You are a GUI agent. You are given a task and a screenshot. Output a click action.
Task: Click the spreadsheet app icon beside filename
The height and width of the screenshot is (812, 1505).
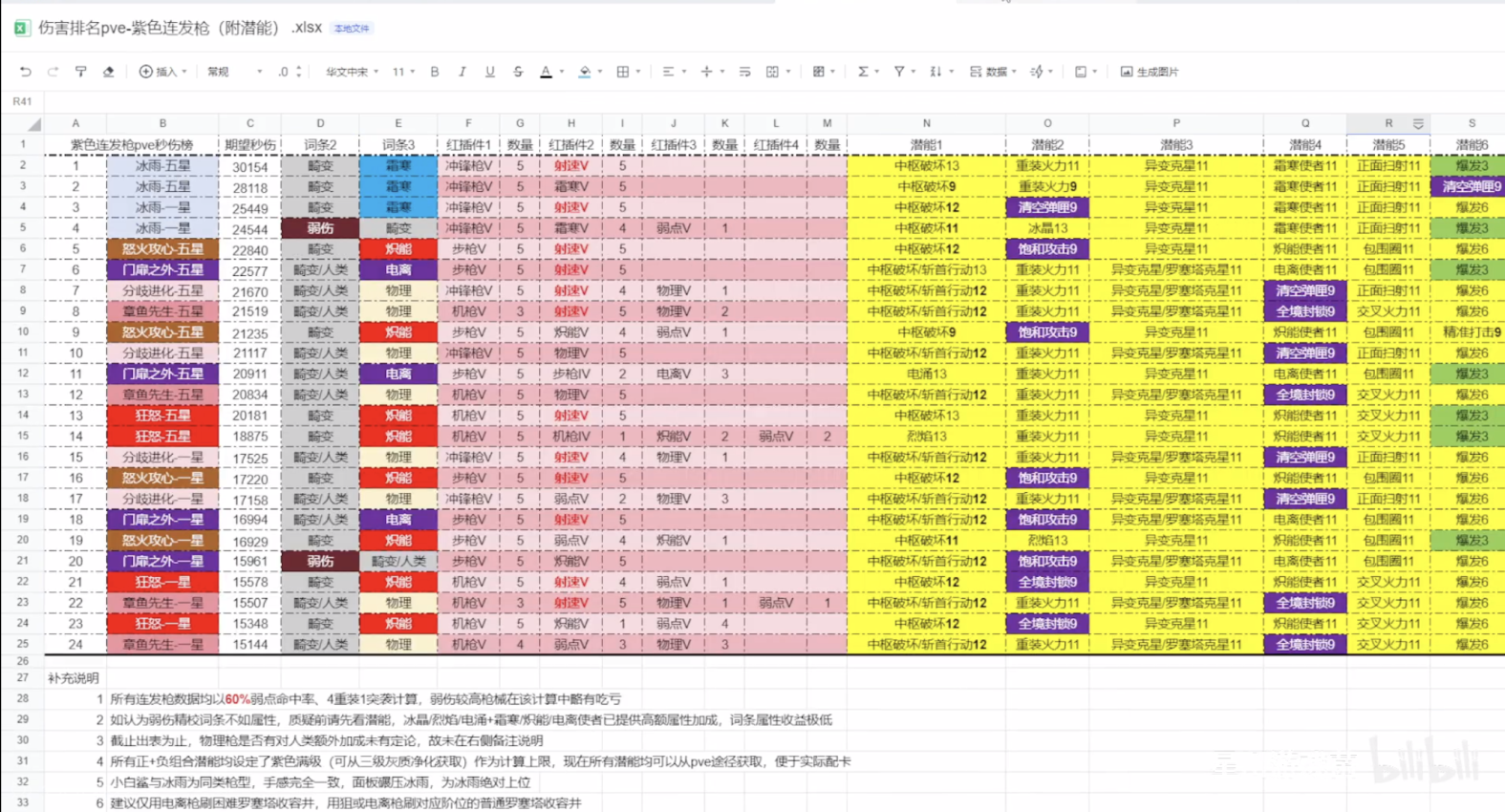tap(21, 28)
